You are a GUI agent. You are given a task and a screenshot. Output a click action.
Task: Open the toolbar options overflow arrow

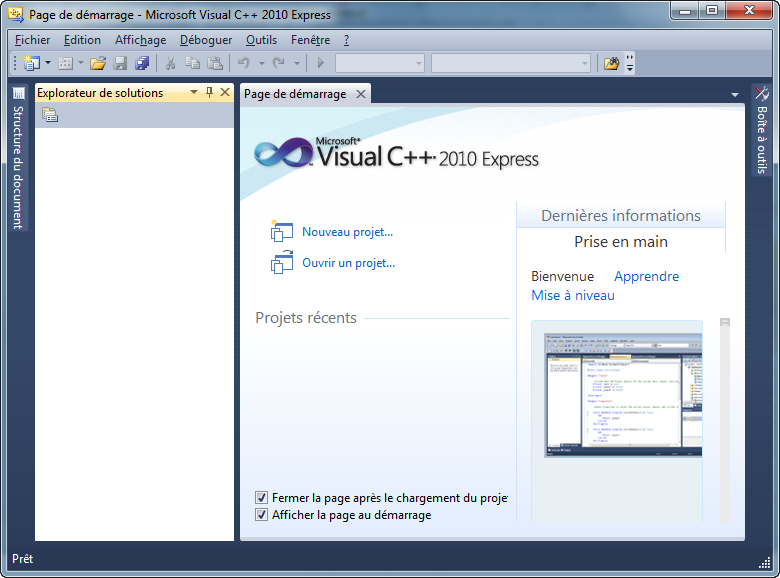(630, 63)
